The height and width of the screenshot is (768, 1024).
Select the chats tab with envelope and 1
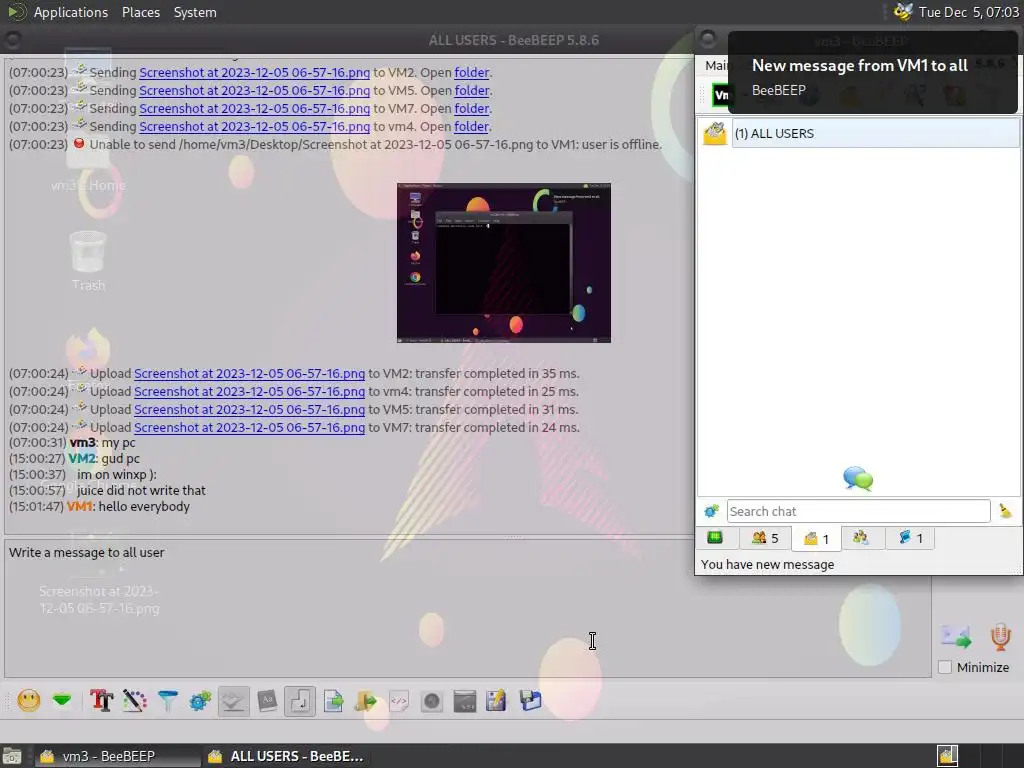[816, 538]
